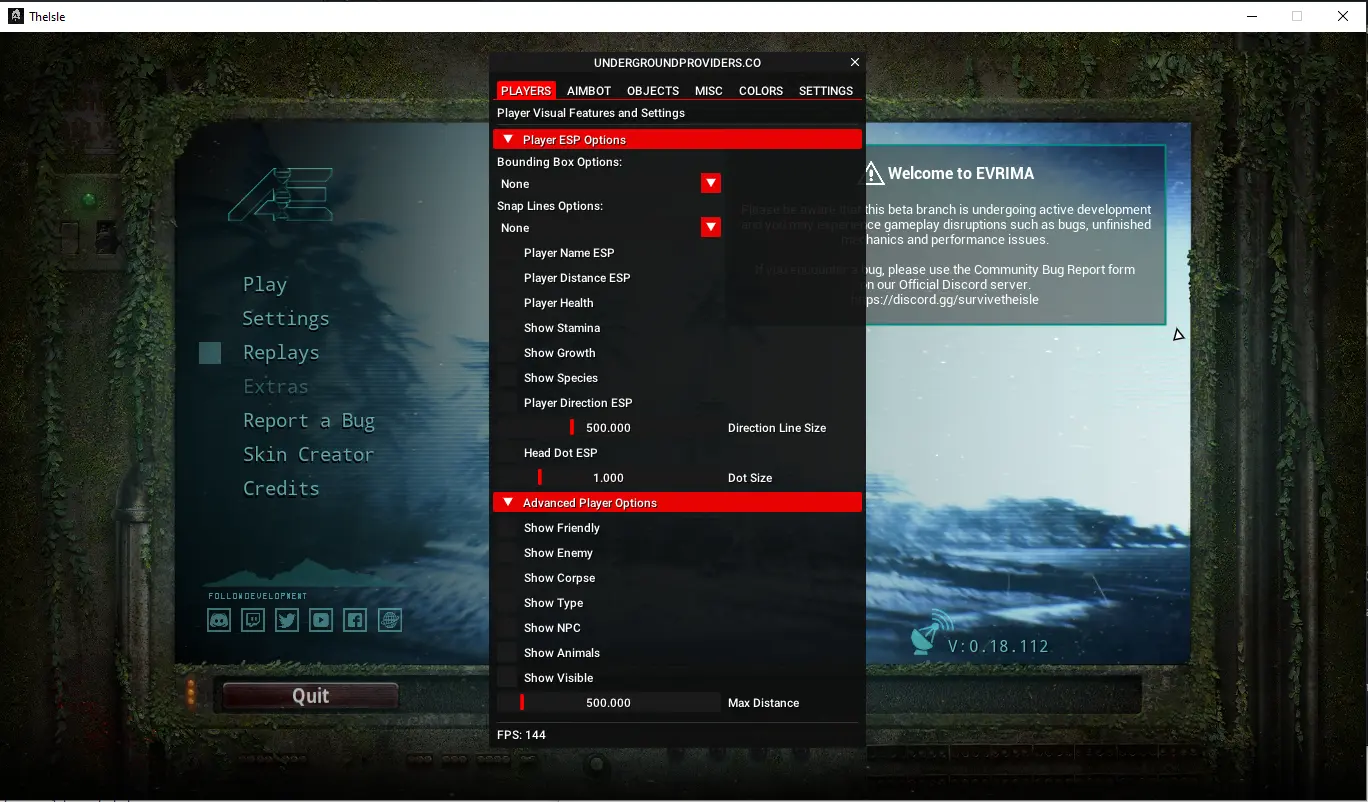
Task: Toggle Show Visible checkbox
Action: 508,678
